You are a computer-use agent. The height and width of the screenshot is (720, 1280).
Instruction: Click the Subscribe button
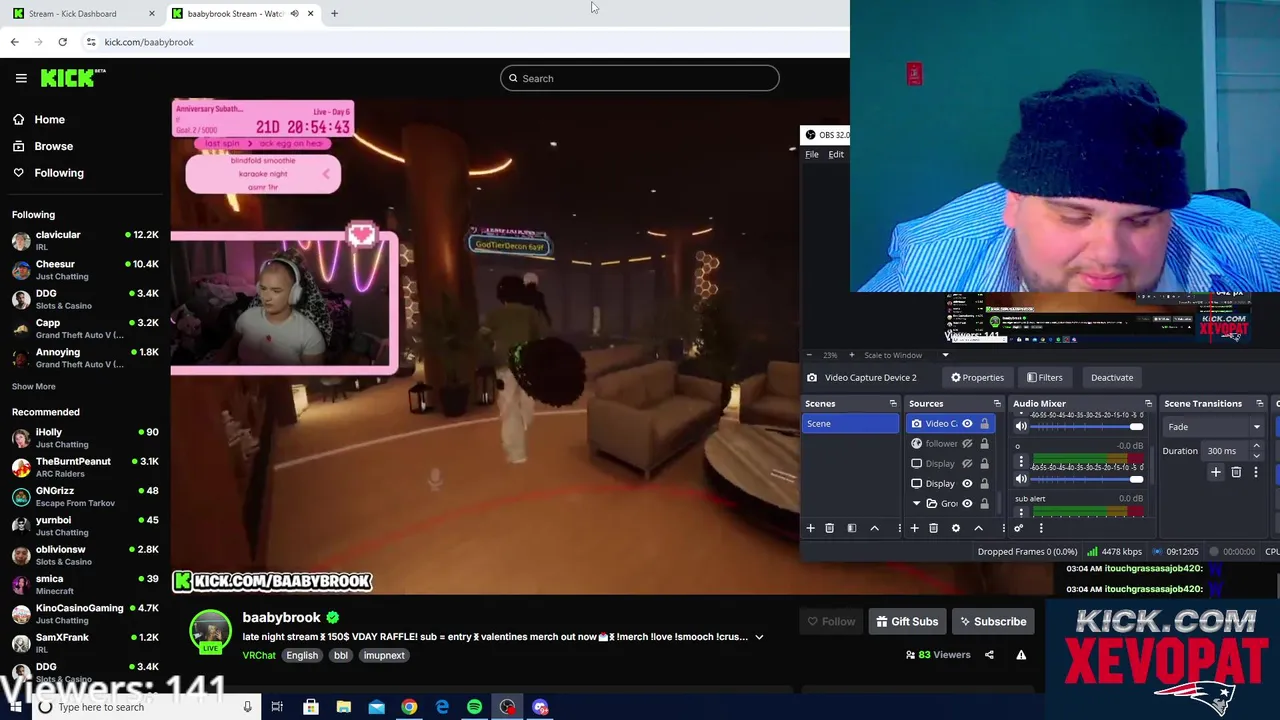(992, 622)
